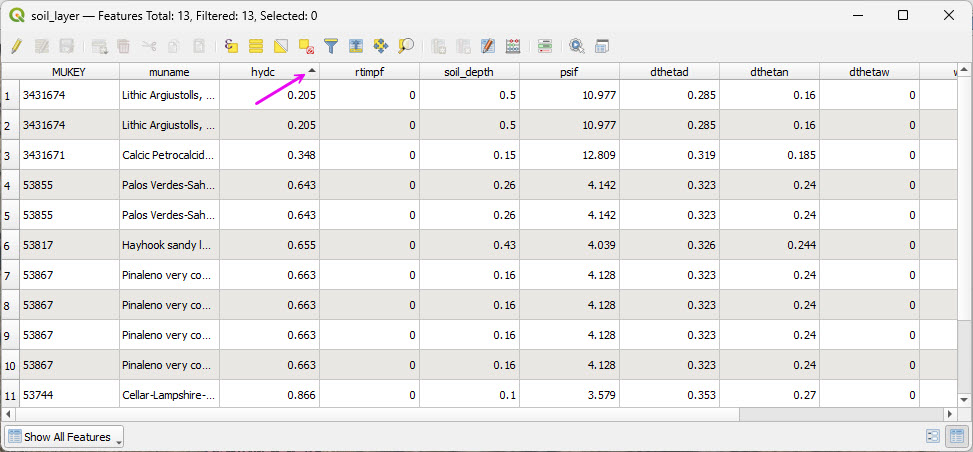Click the MUKEY column header
Viewport: 973px width, 452px height.
pyautogui.click(x=69, y=72)
